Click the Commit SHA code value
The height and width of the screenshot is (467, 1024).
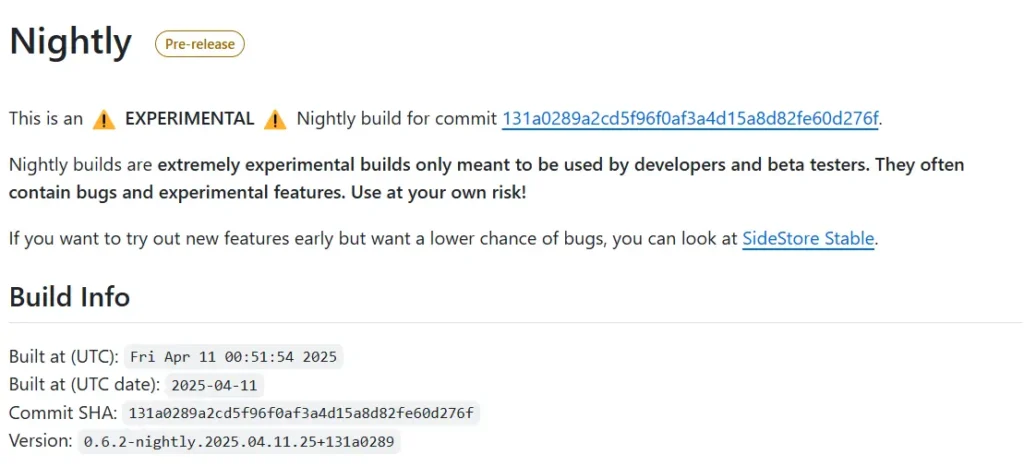coord(301,413)
